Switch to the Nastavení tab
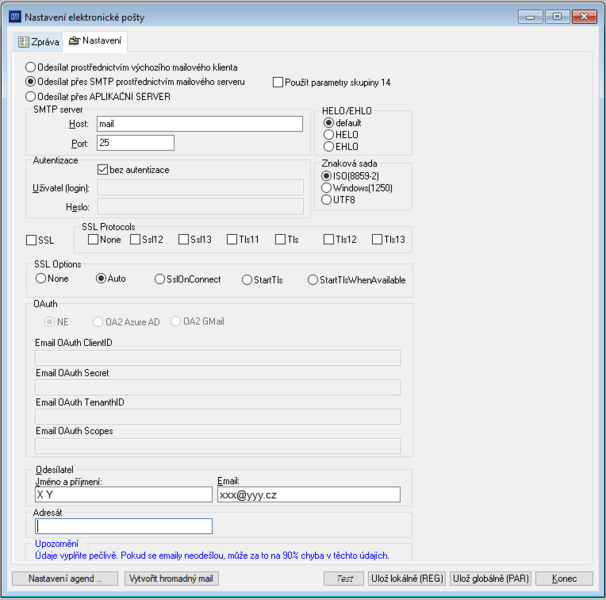 95,41
